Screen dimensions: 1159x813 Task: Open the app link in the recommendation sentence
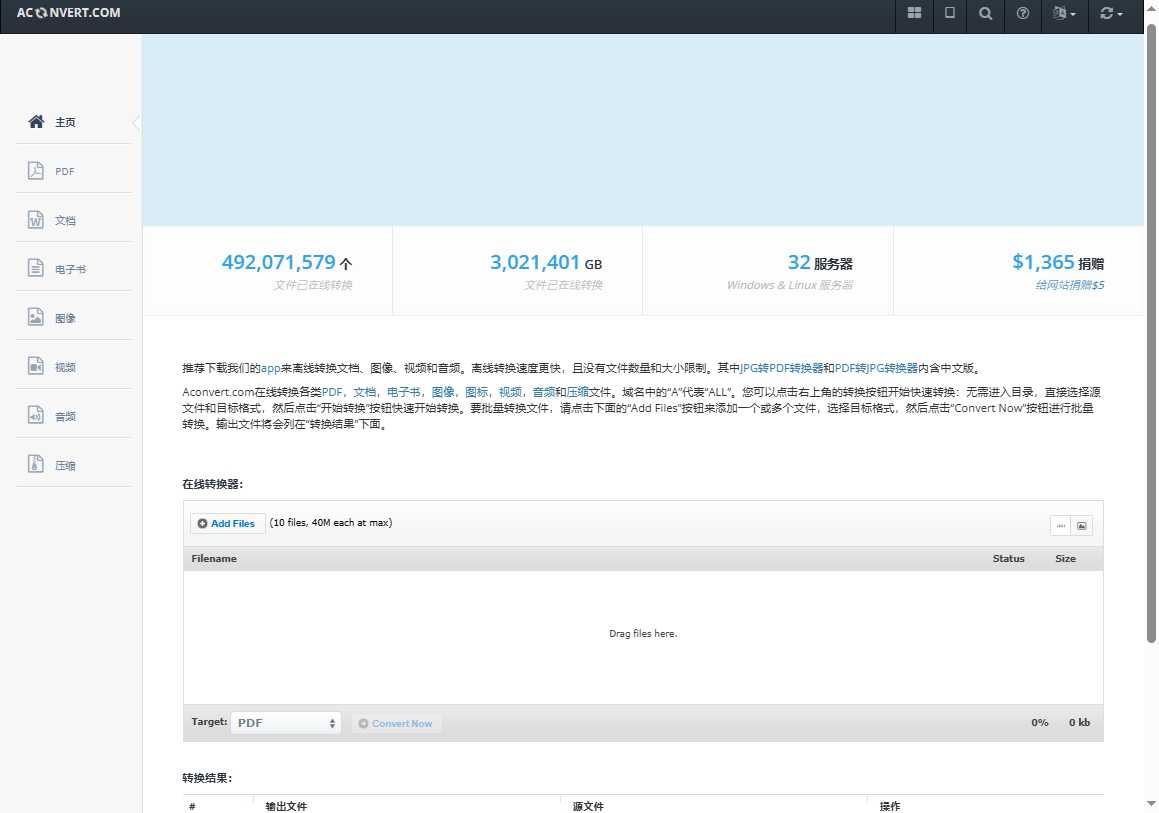(271, 368)
